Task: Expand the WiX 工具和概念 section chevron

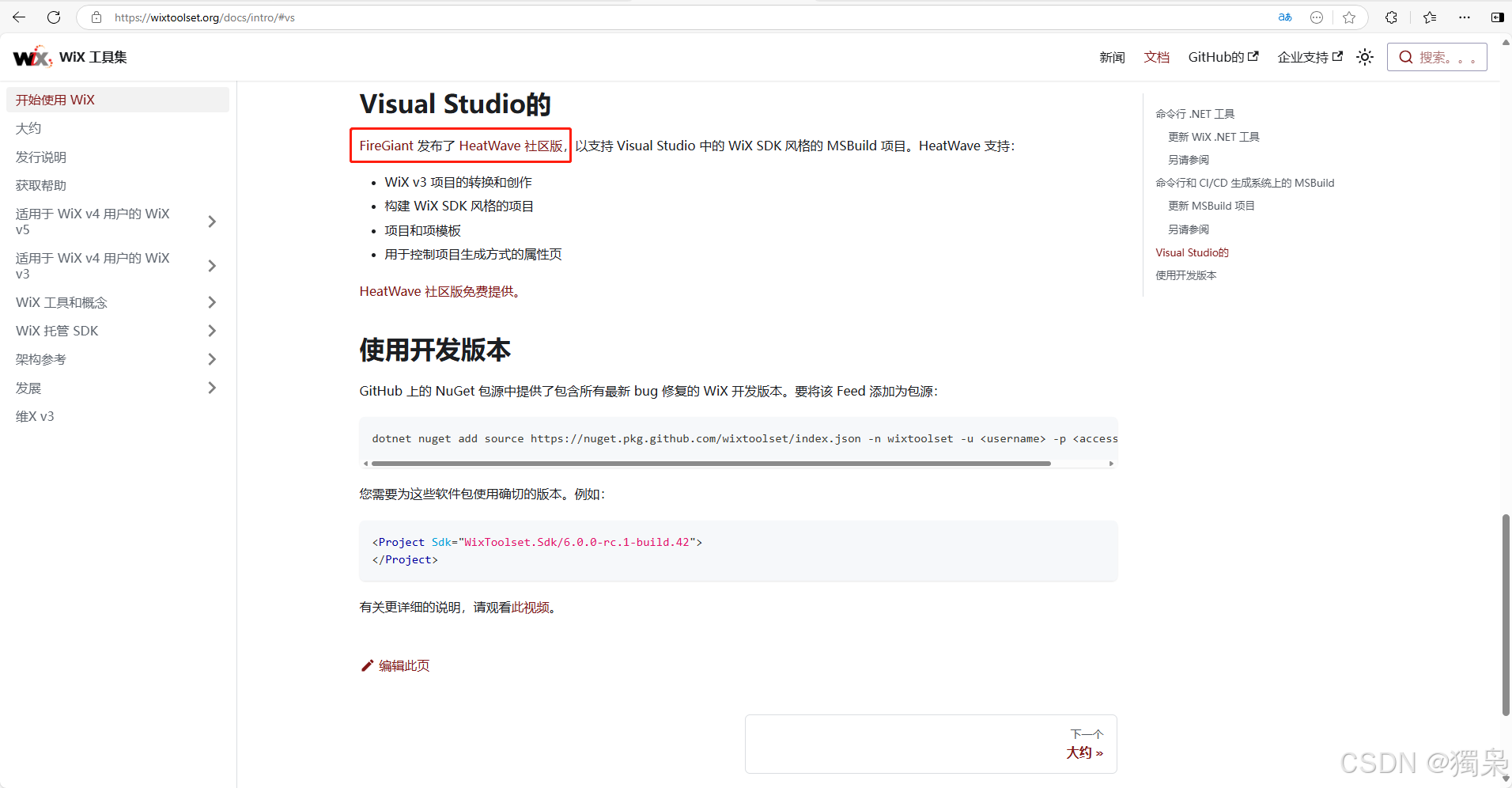Action: click(212, 302)
